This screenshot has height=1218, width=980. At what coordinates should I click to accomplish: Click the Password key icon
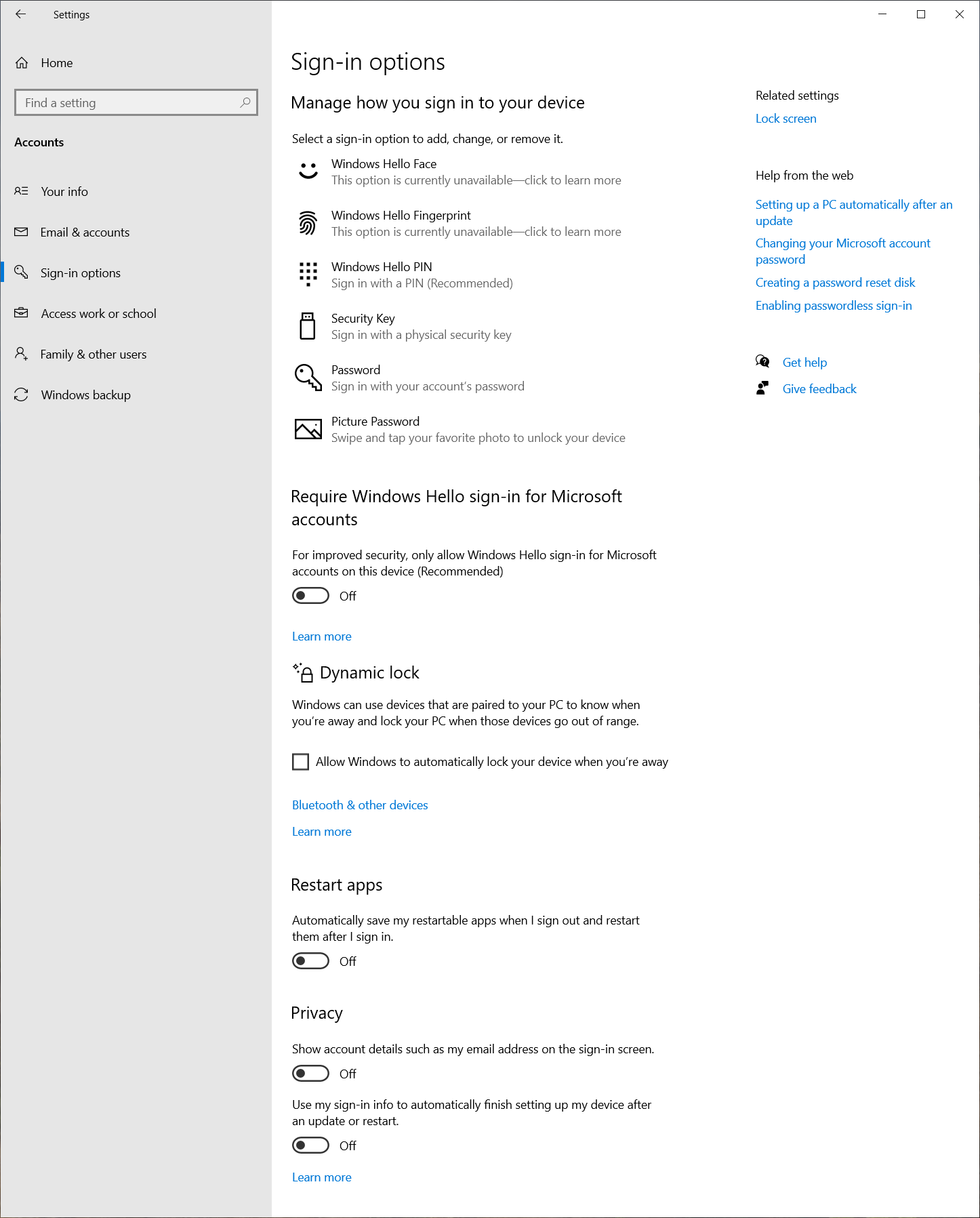coord(308,378)
